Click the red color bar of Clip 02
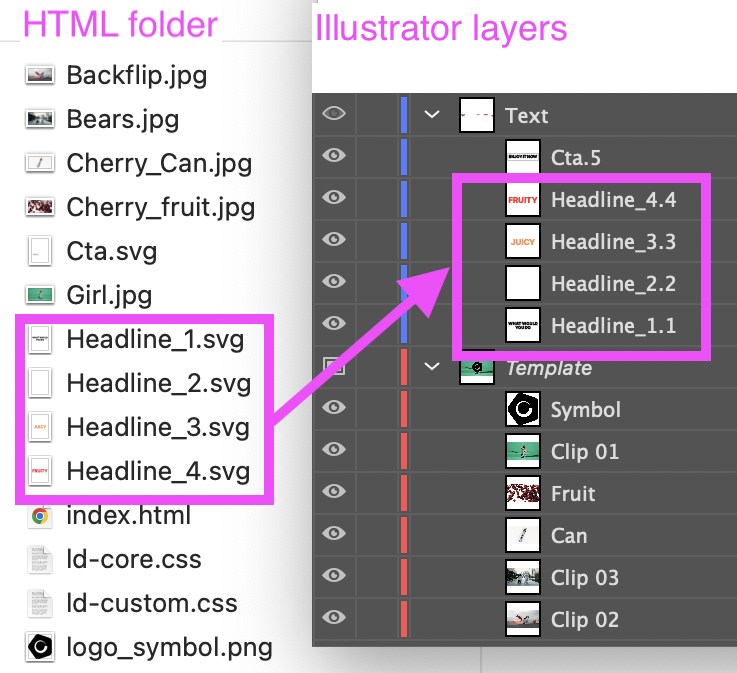 click(404, 619)
